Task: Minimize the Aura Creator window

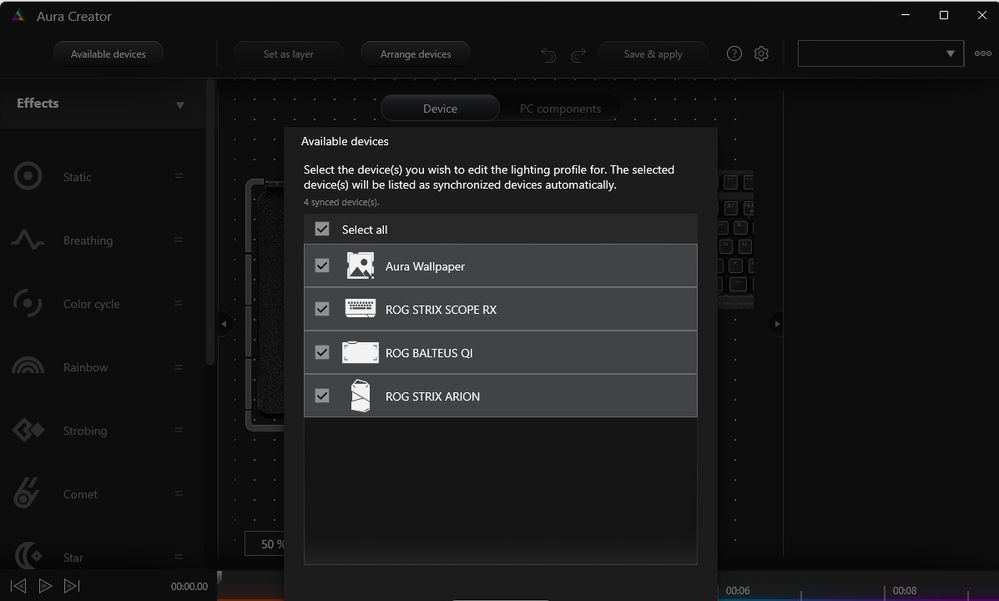Action: tap(905, 15)
